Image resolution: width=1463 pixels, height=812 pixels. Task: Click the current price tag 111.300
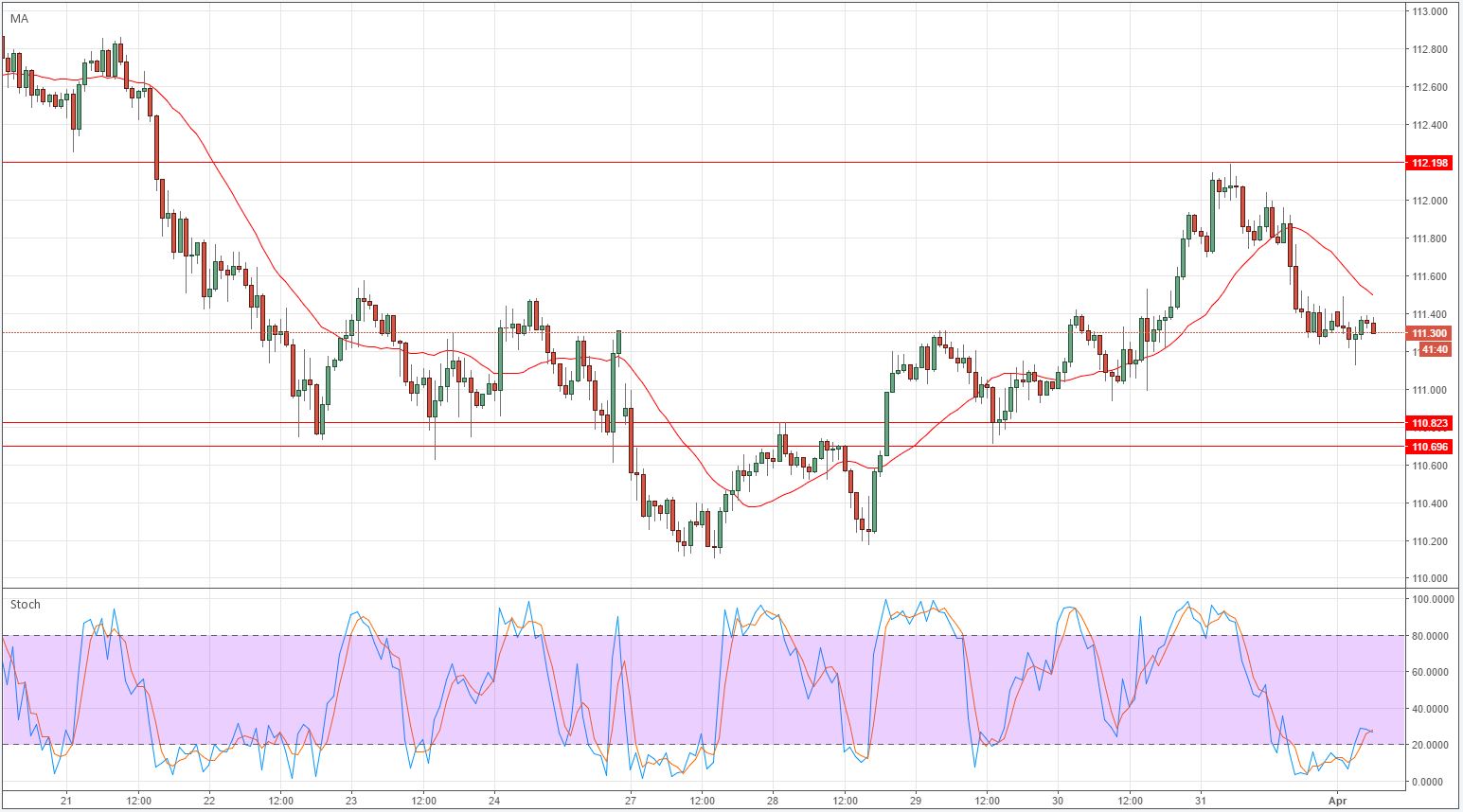tap(1430, 333)
